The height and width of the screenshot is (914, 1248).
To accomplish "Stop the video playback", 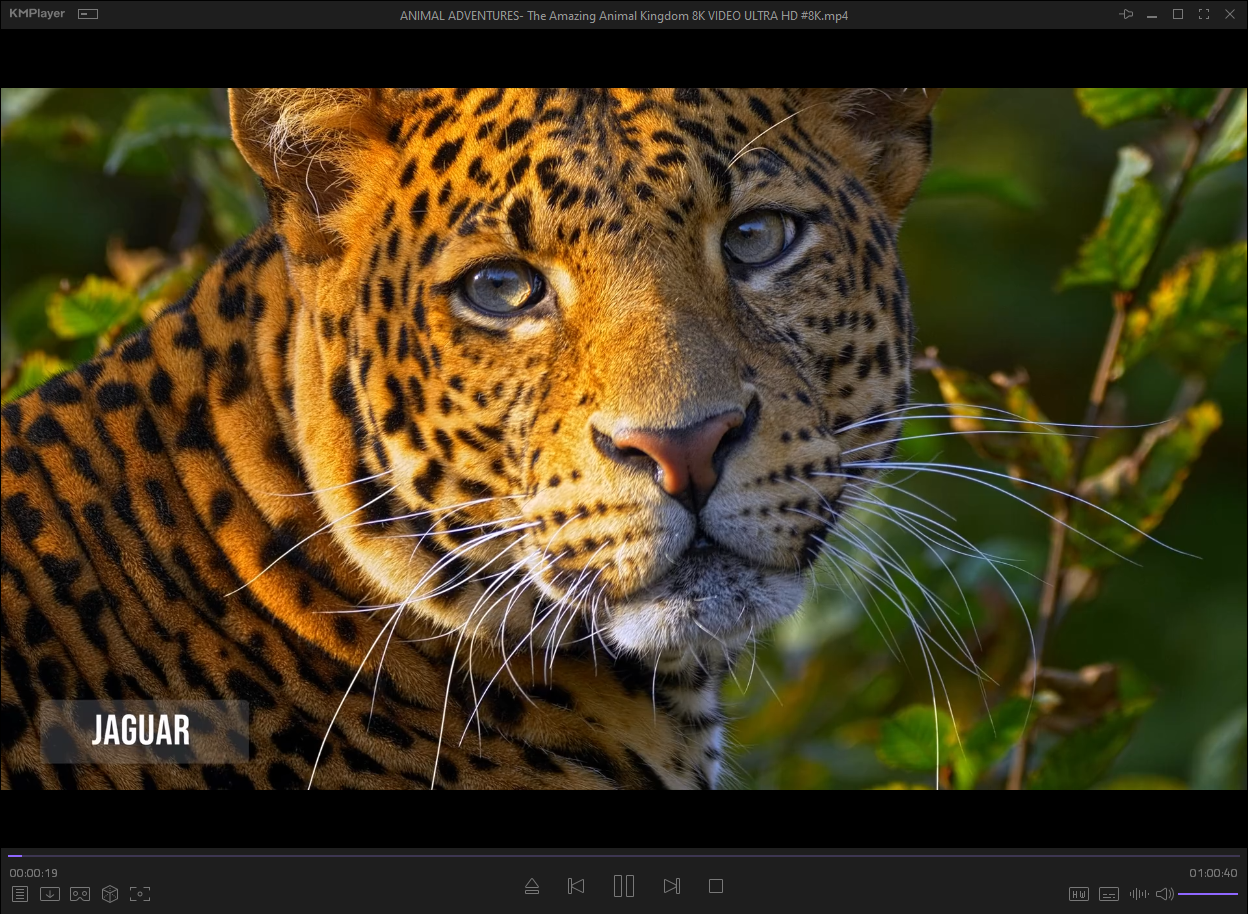I will pos(716,886).
